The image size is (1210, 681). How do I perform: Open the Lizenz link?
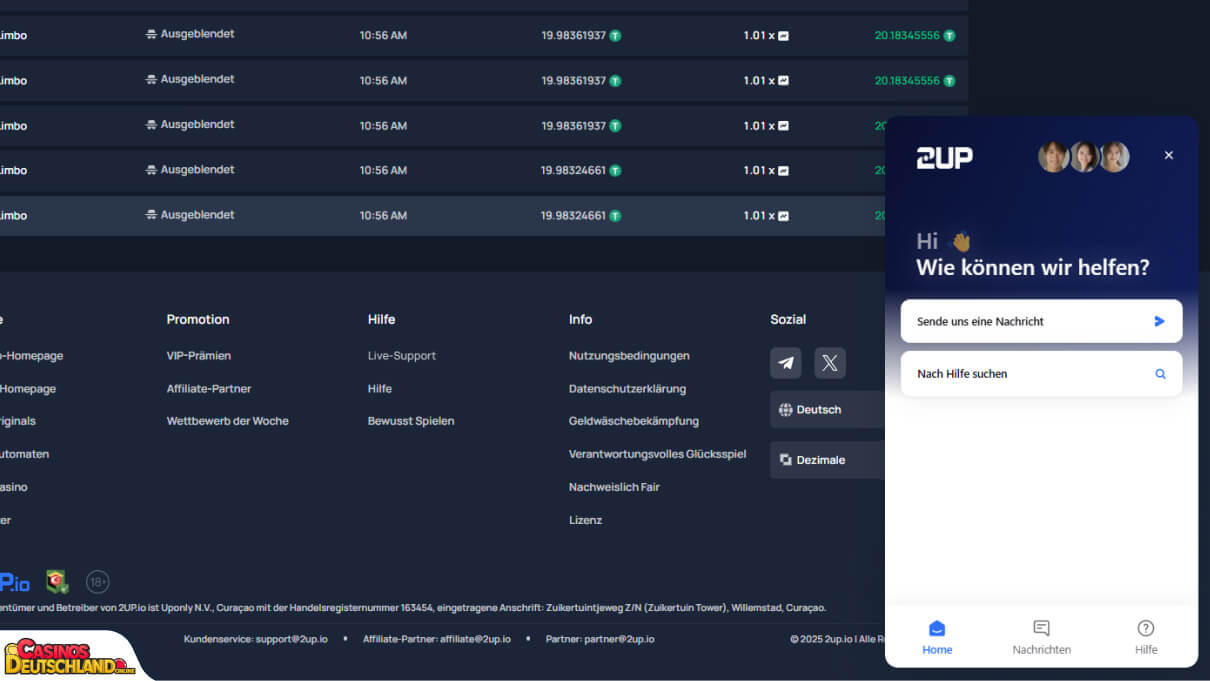tap(585, 520)
